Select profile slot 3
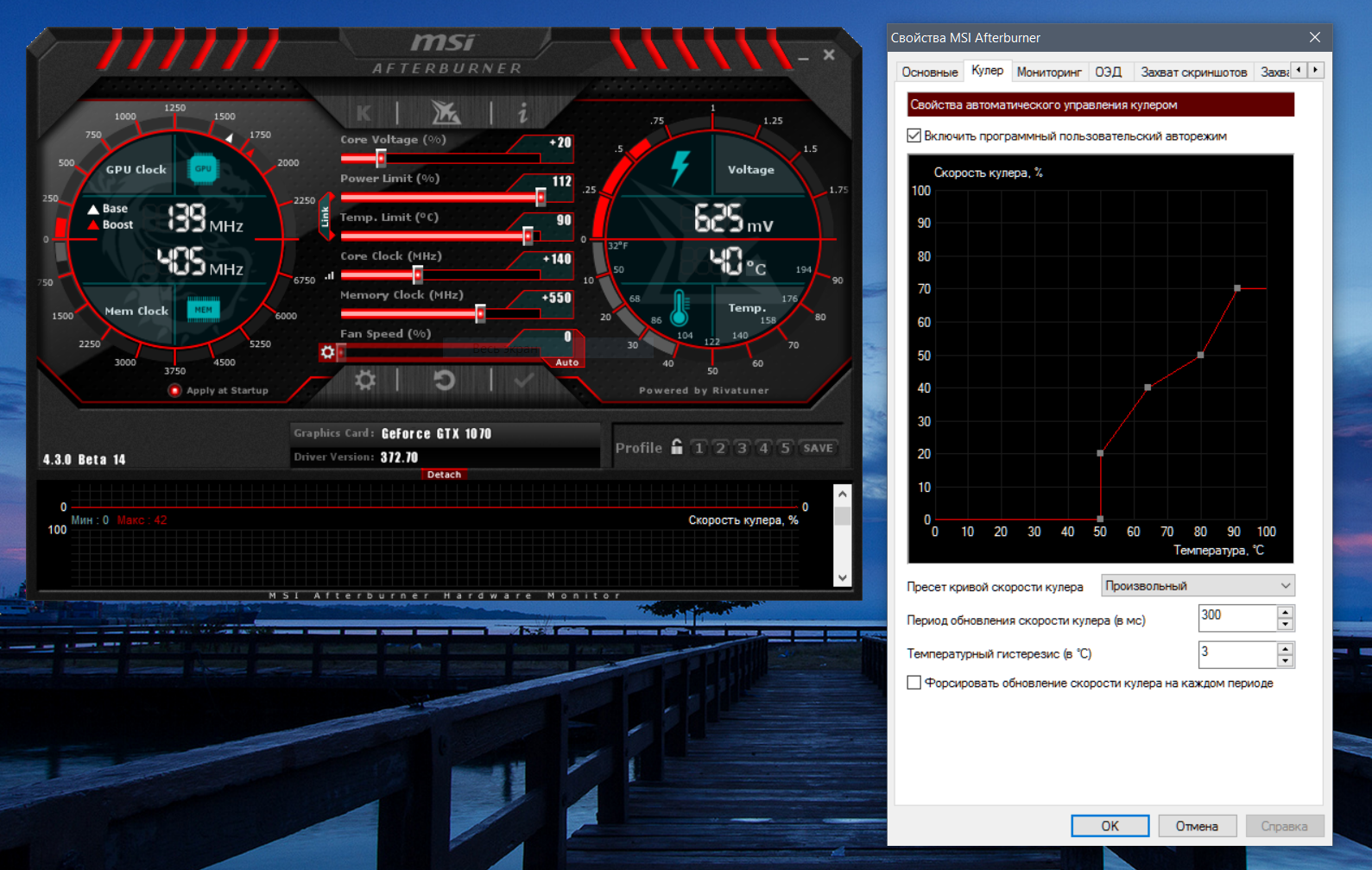1372x870 pixels. [x=742, y=448]
